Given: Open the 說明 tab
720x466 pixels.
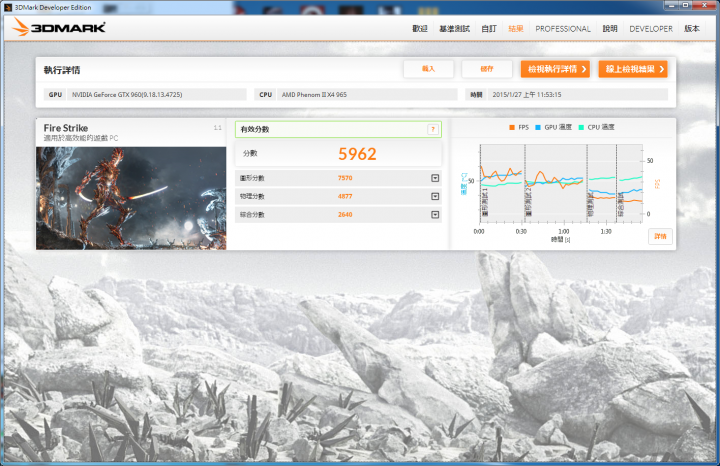Looking at the screenshot, I should tap(610, 29).
